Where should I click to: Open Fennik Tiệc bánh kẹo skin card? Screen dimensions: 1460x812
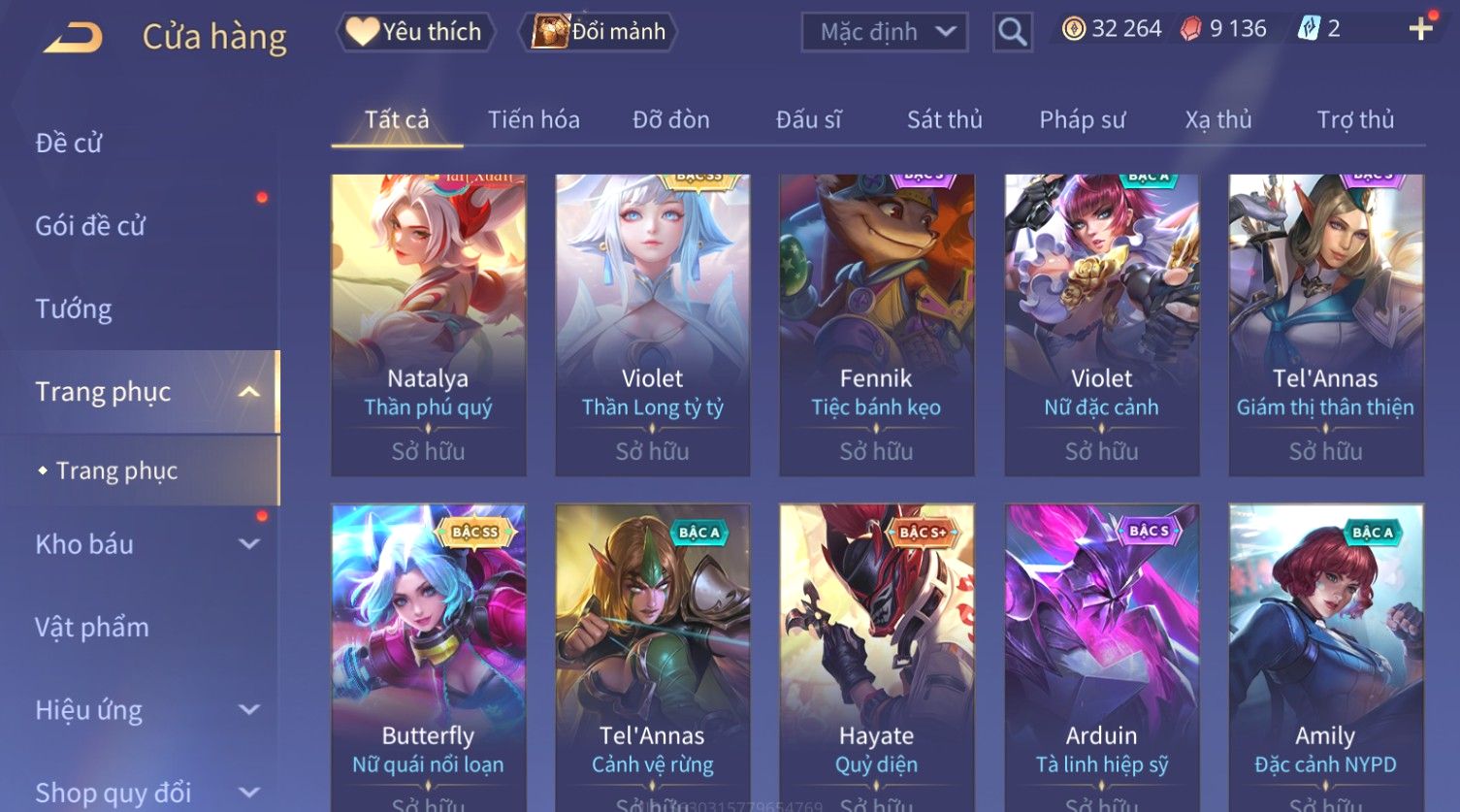click(876, 325)
